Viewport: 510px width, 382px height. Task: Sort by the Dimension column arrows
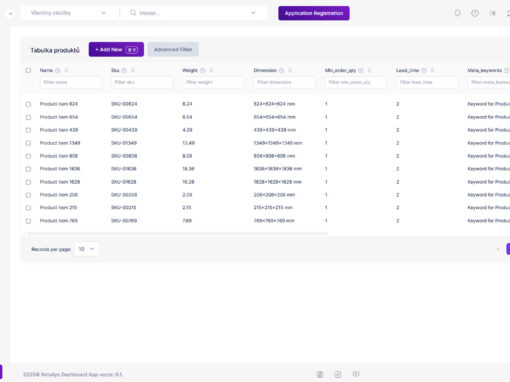(x=290, y=70)
